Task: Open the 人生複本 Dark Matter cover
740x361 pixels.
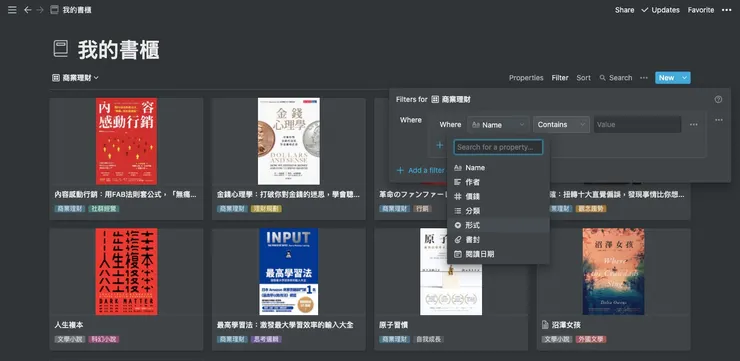Action: click(x=126, y=271)
